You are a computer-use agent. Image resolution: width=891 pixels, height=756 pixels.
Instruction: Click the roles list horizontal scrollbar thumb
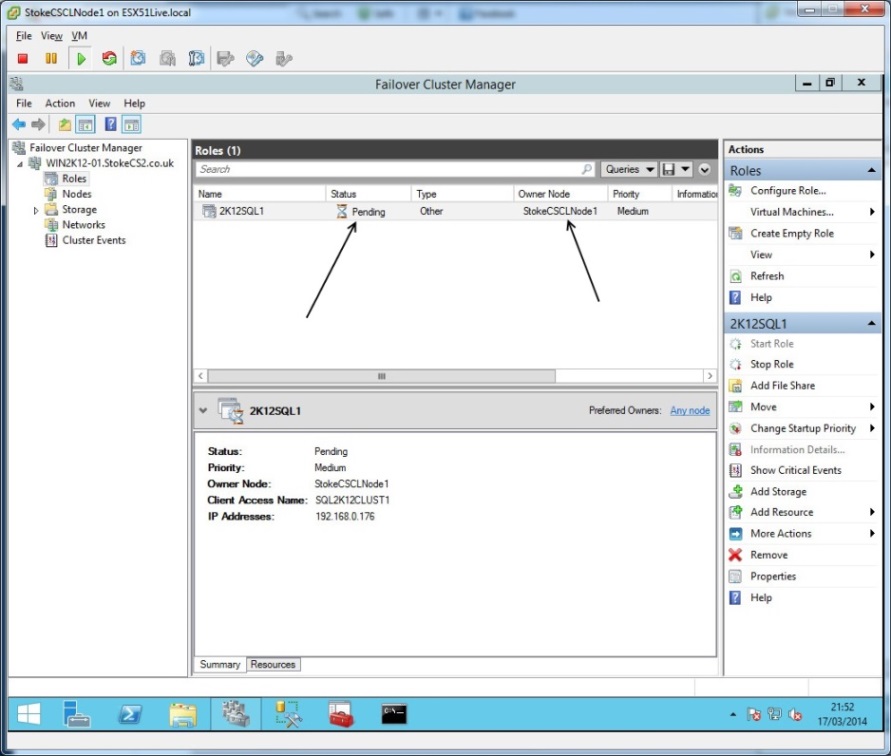click(381, 376)
